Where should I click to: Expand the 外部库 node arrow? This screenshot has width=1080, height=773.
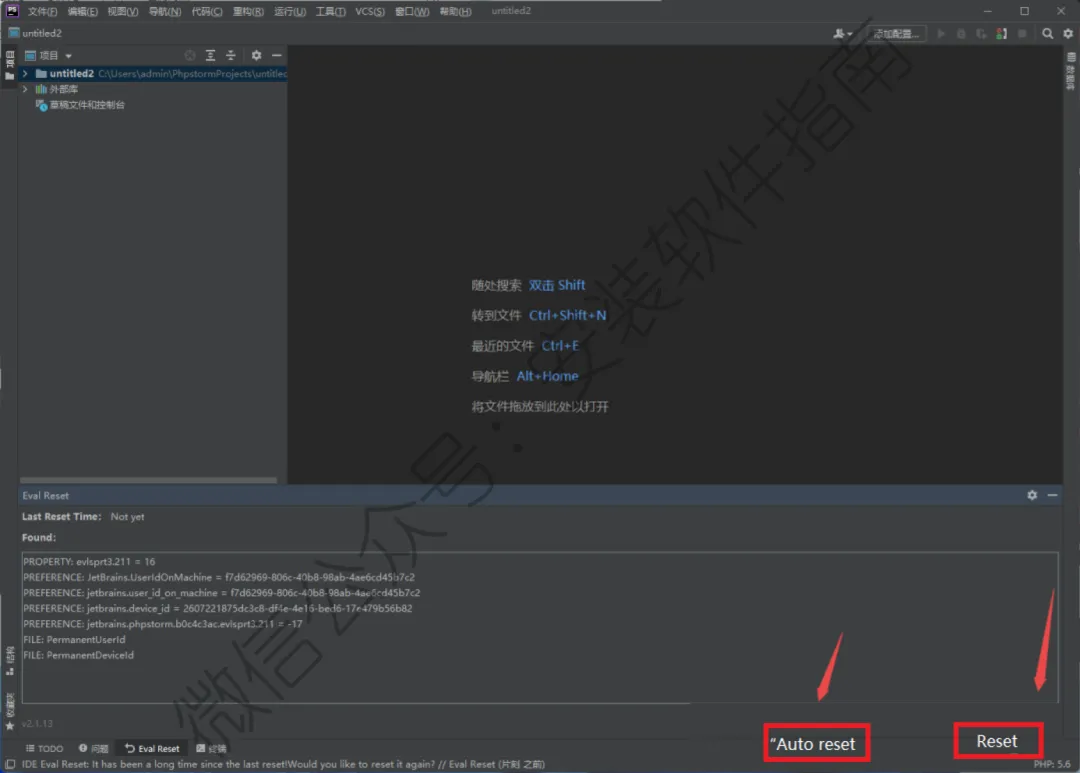pyautogui.click(x=25, y=89)
